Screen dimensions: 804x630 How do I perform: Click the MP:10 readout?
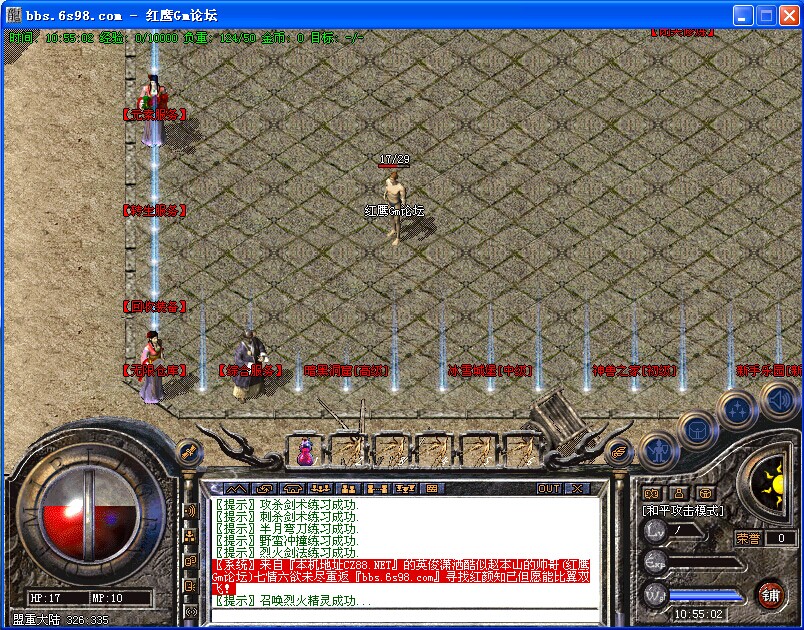point(107,598)
